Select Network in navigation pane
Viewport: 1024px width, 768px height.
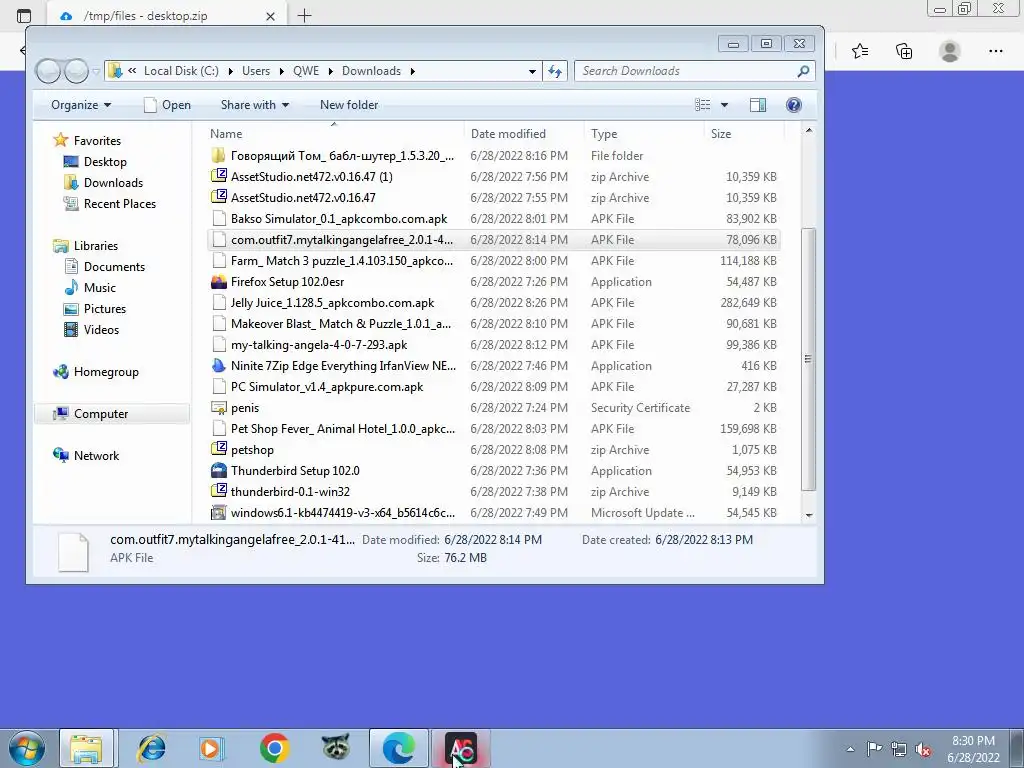(x=86, y=456)
